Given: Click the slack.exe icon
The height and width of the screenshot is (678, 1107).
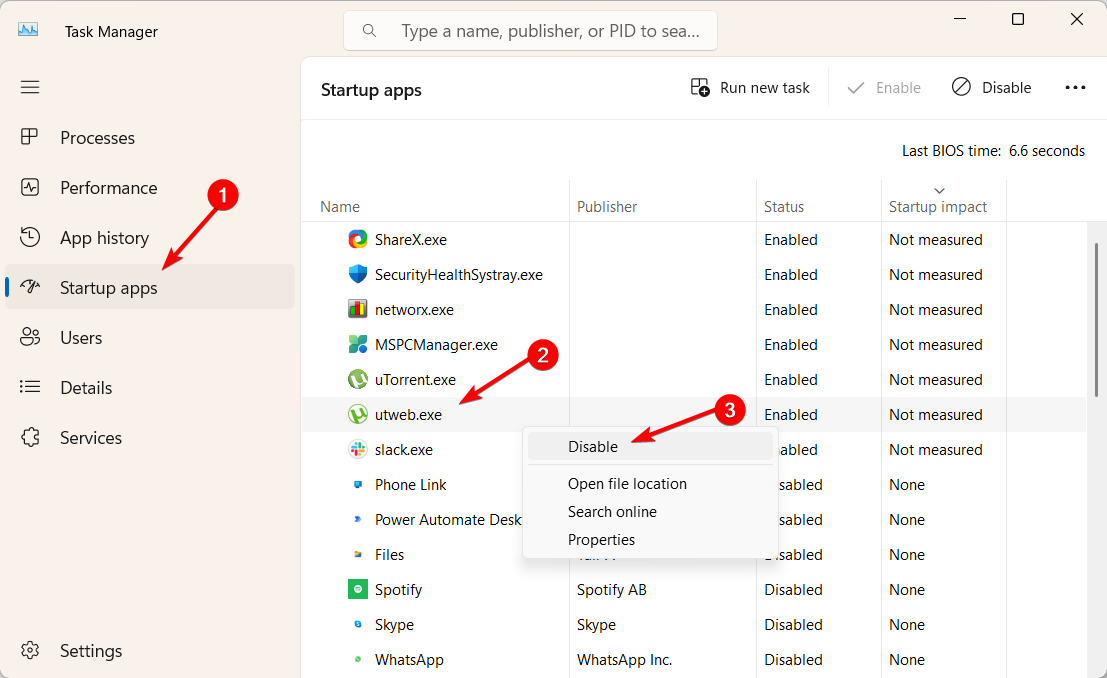Looking at the screenshot, I should 358,449.
